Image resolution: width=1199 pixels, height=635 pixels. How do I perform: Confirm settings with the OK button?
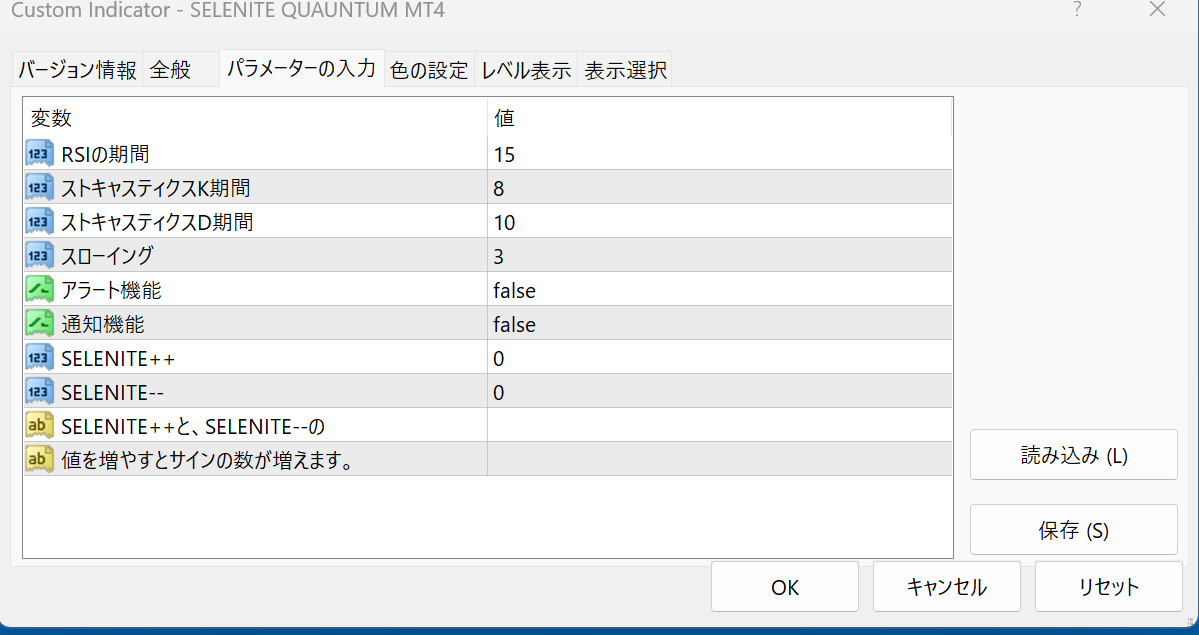[x=785, y=587]
